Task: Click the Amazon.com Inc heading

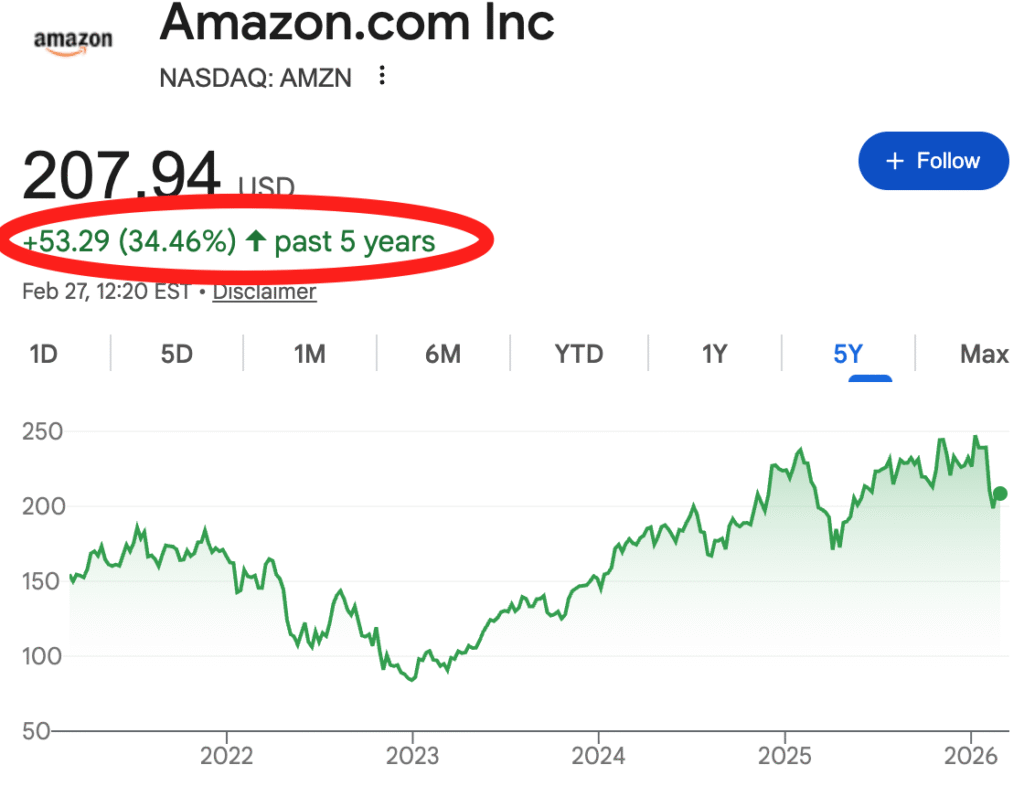Action: (x=357, y=24)
